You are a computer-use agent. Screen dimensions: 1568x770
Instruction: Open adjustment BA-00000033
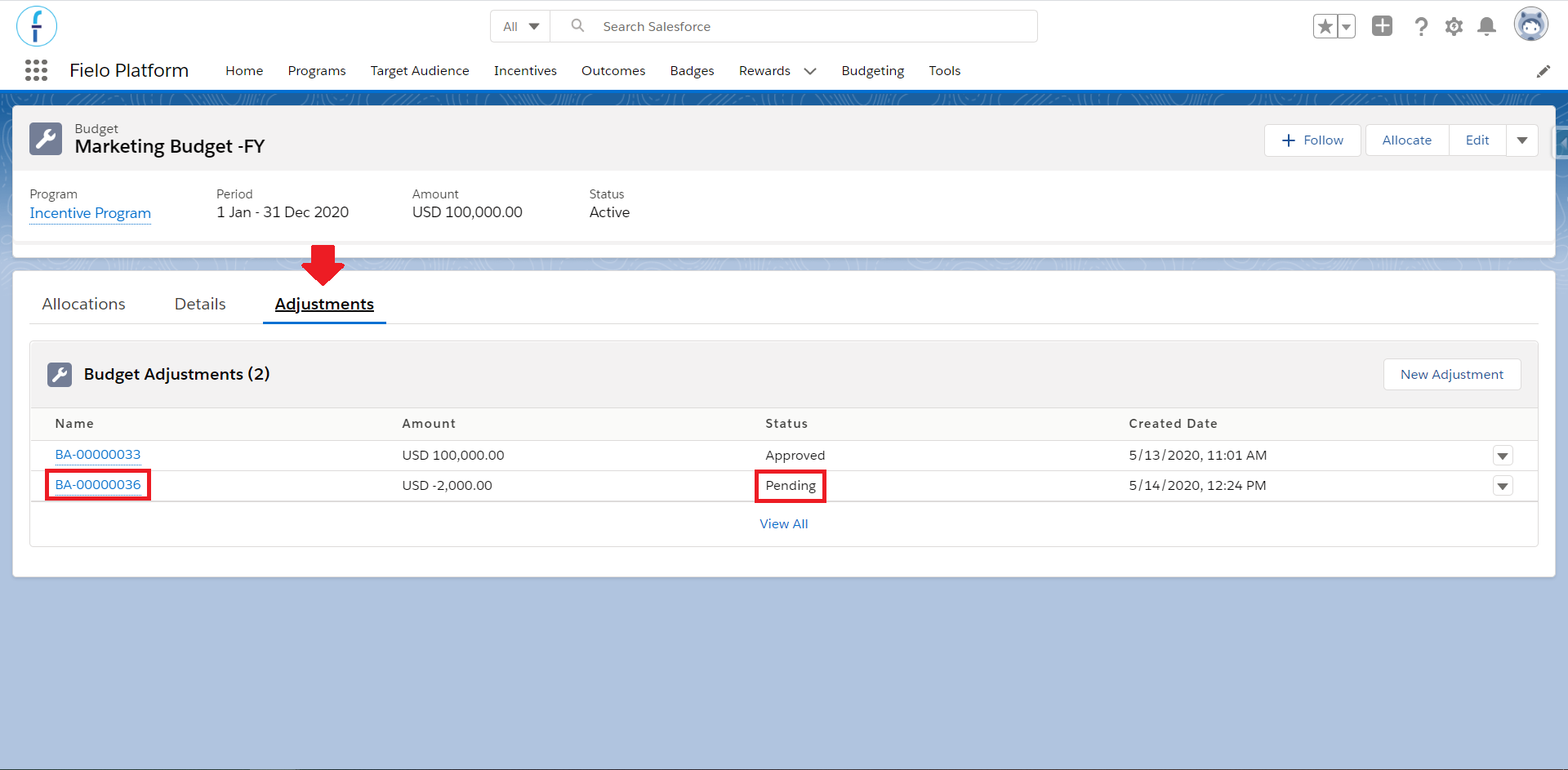[98, 455]
